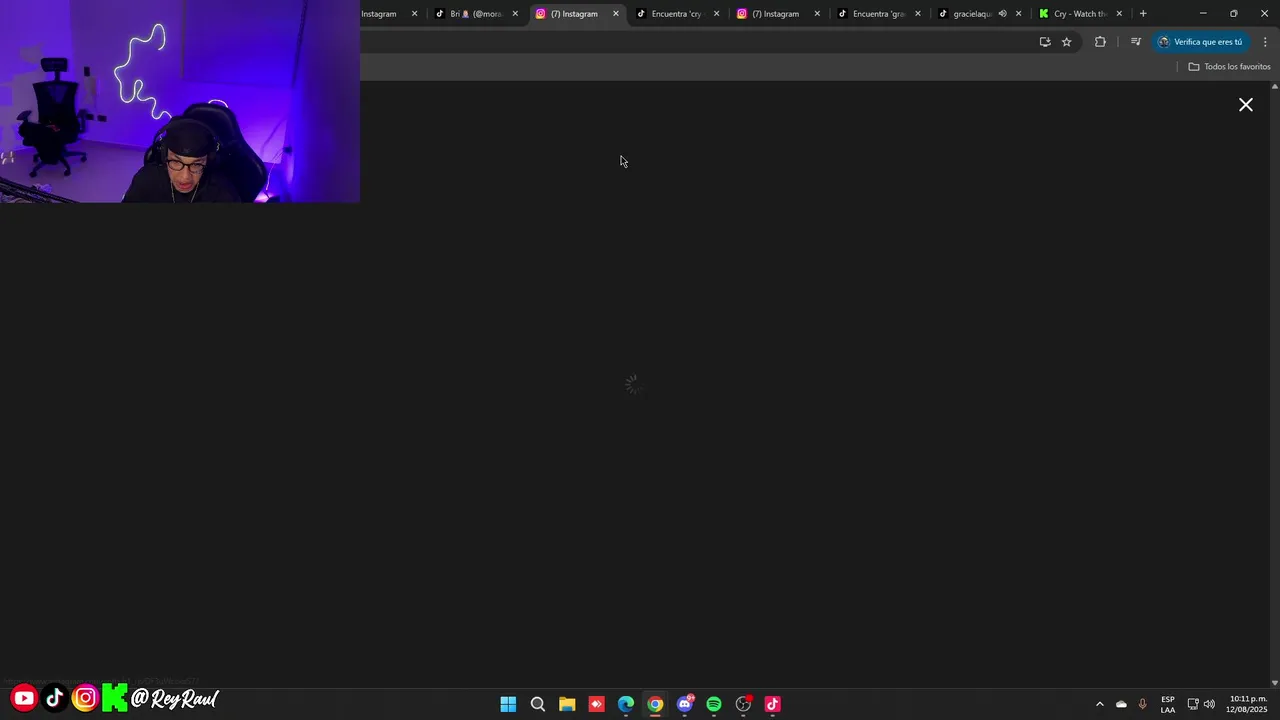Open the OBS icon in taskbar
1280x720 pixels.
point(743,704)
